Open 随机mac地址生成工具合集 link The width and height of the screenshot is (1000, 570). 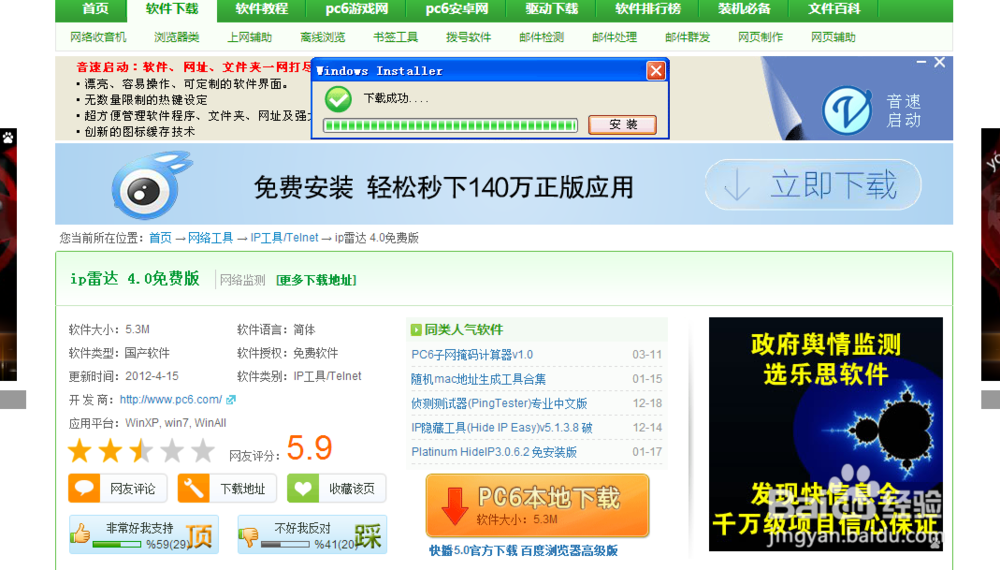(x=478, y=379)
